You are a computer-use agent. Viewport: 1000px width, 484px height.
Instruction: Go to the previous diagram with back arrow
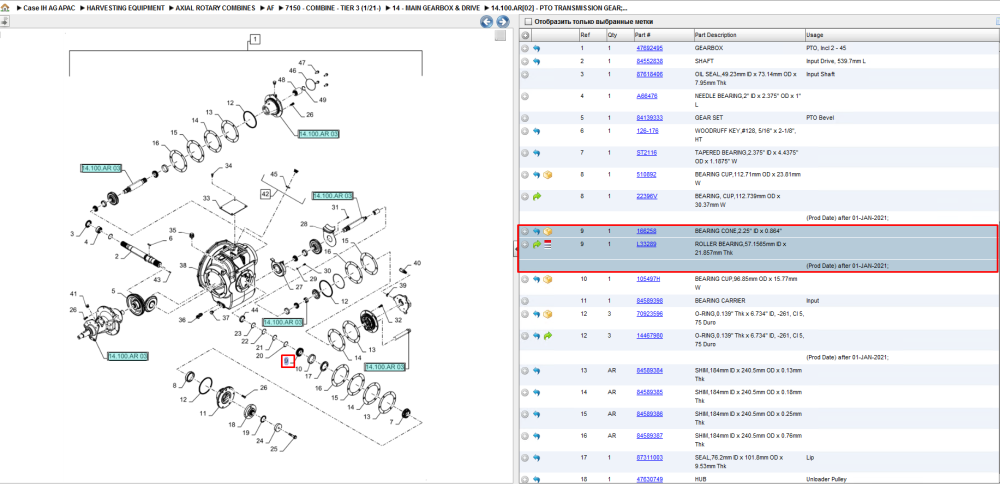point(486,22)
